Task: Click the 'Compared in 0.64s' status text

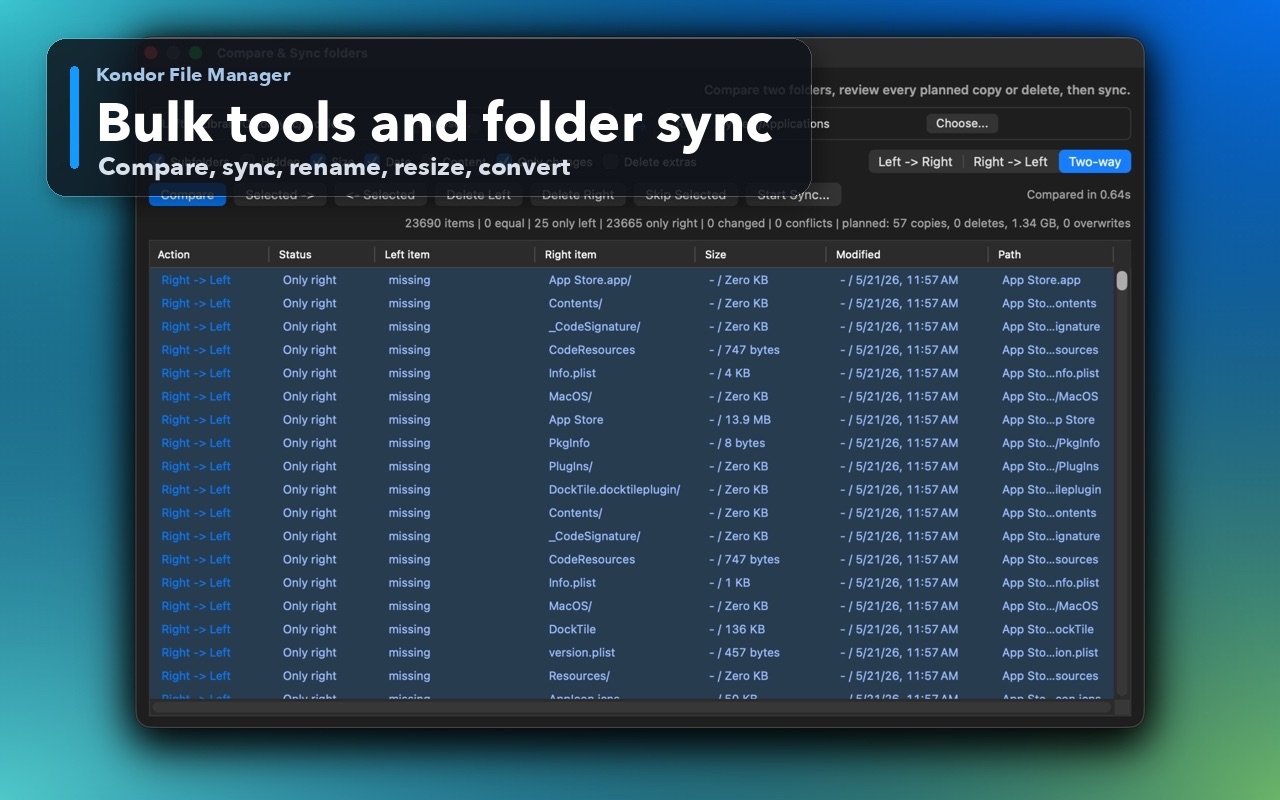Action: [x=1079, y=195]
